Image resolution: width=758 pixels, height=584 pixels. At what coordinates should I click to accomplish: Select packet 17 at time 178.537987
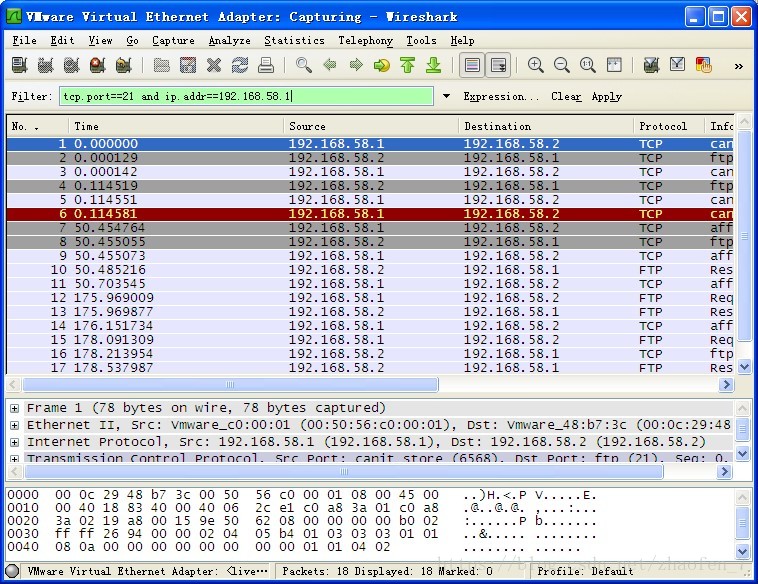coord(370,368)
